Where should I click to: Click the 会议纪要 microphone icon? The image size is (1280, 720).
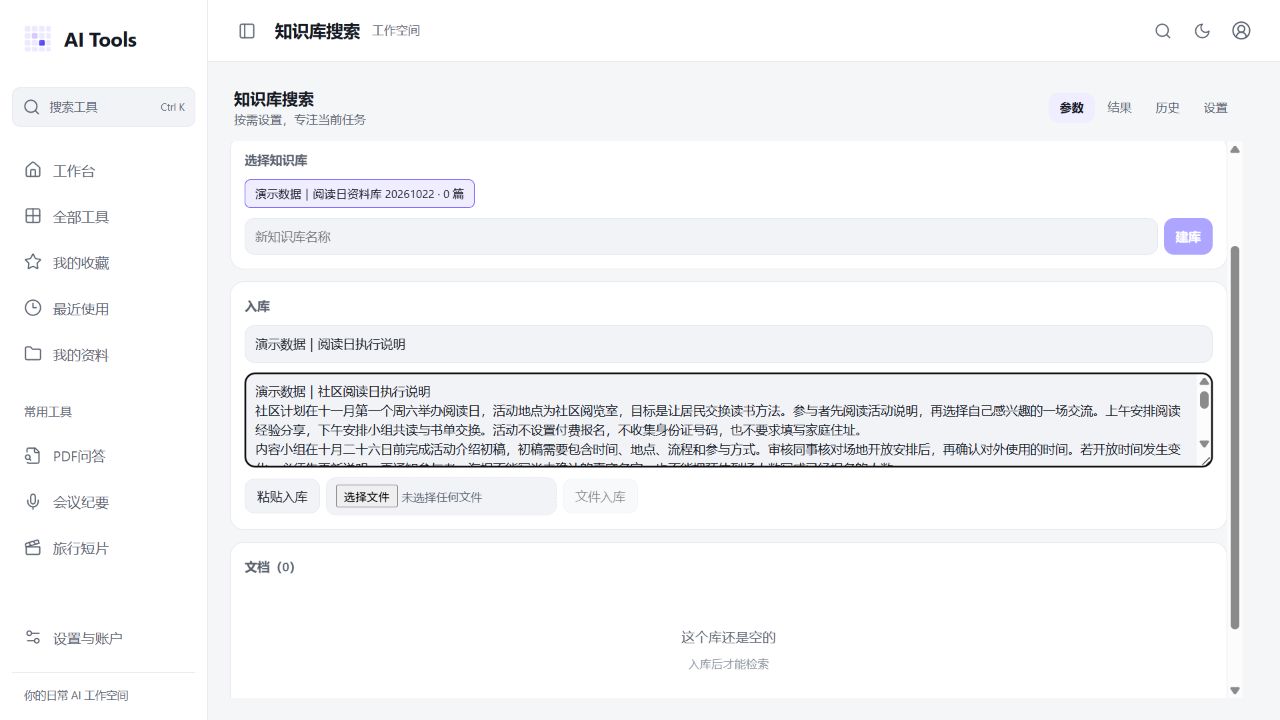tap(33, 502)
